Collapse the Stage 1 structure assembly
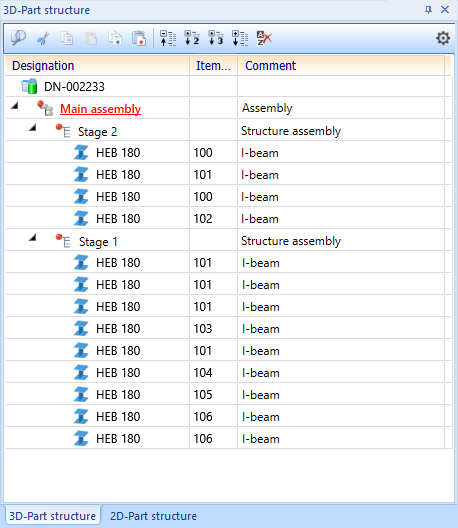 pos(32,238)
